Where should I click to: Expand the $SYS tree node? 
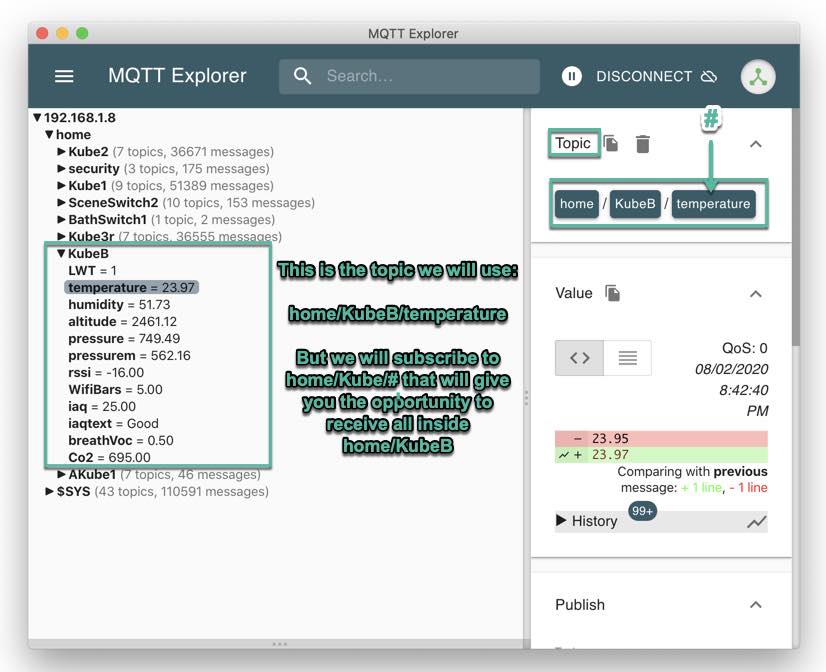coord(50,491)
